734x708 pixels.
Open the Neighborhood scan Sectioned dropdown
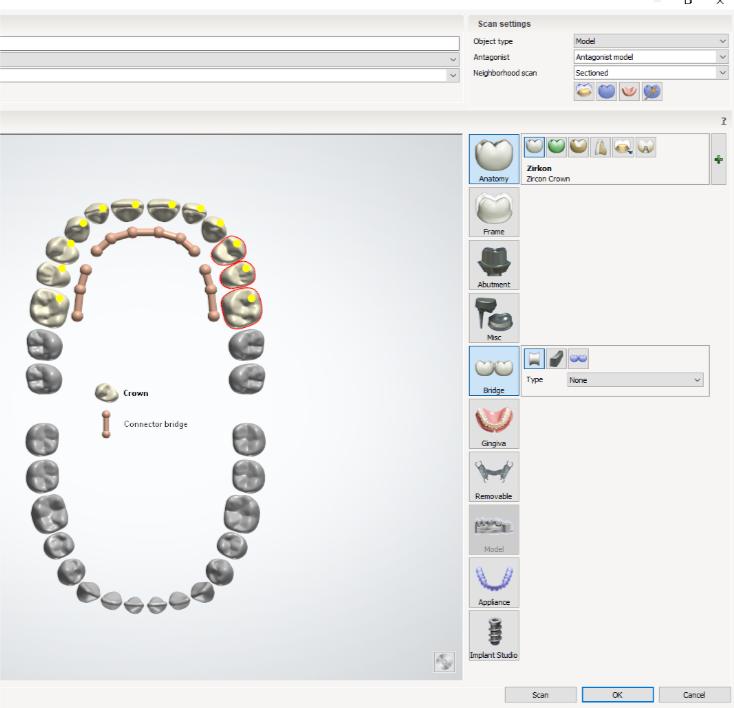pos(651,73)
